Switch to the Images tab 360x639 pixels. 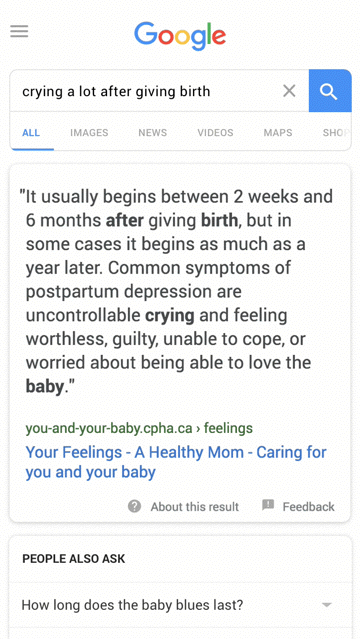pyautogui.click(x=89, y=132)
